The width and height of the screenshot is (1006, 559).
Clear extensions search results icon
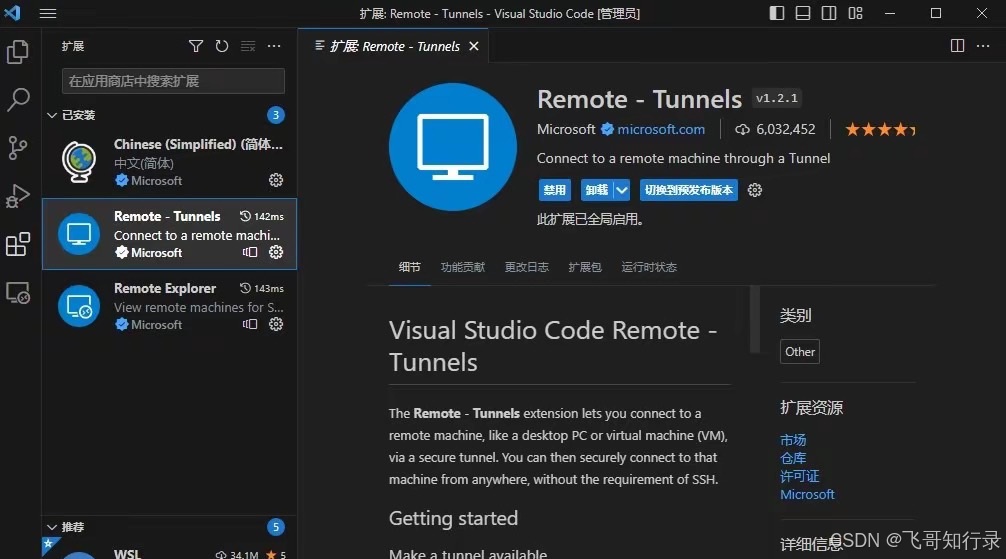[x=248, y=46]
